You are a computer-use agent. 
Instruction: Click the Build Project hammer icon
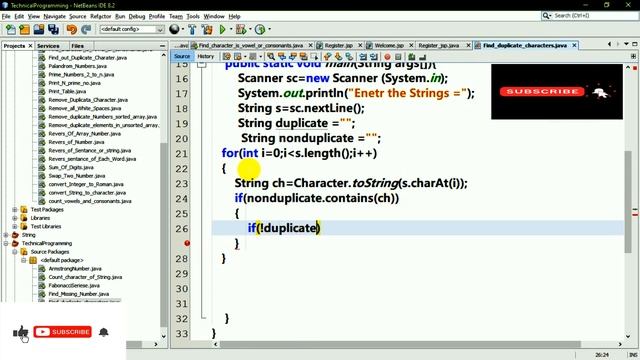[192, 29]
